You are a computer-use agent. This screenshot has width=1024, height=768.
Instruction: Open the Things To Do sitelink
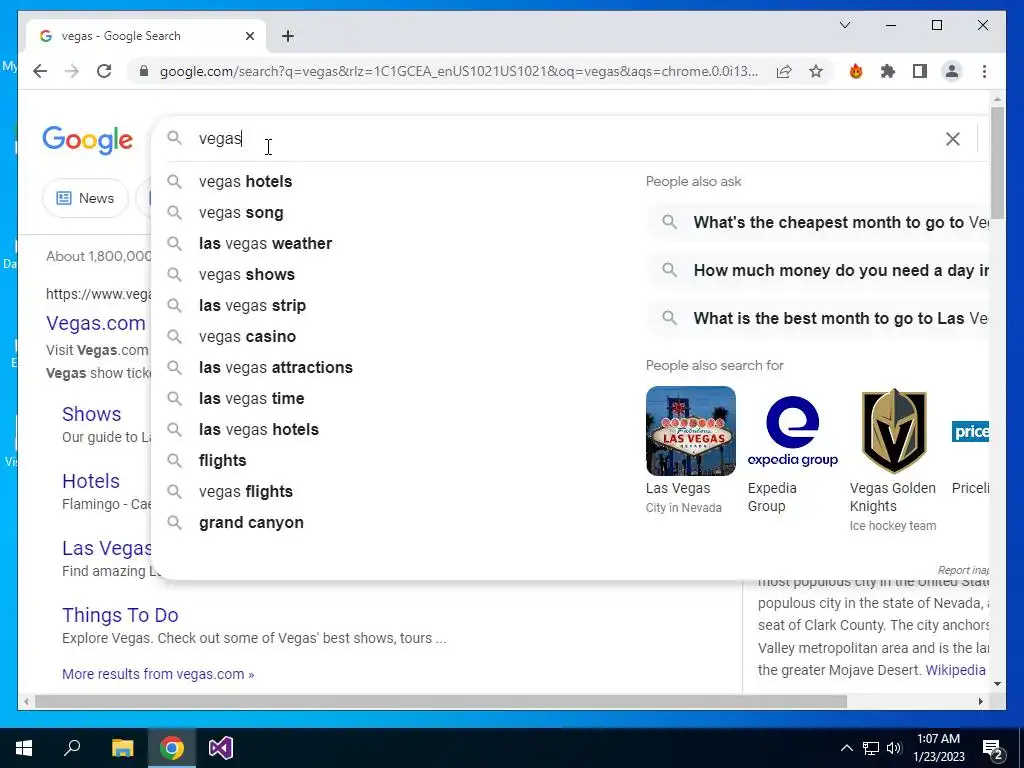(x=120, y=615)
